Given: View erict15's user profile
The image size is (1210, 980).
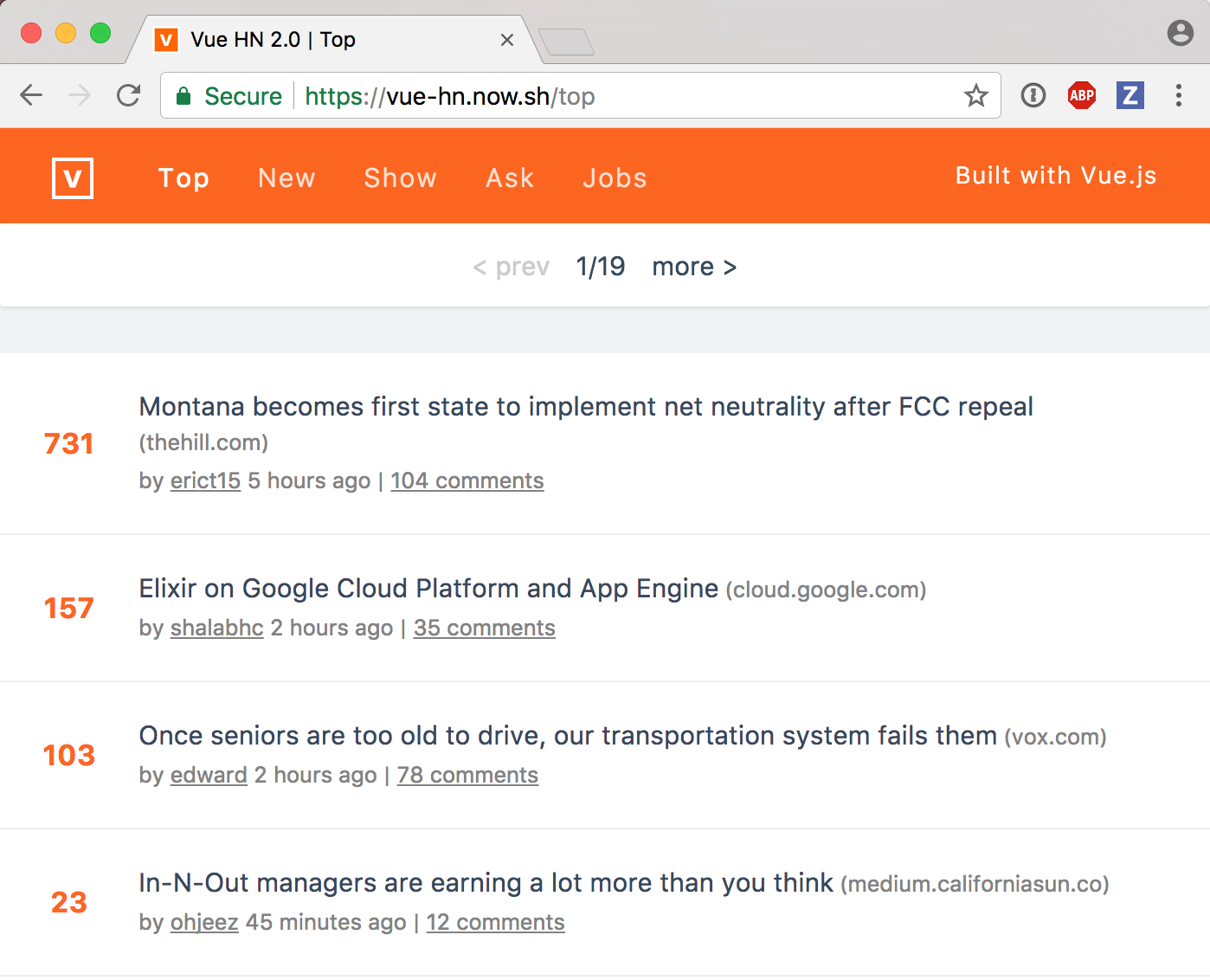Looking at the screenshot, I should click(x=204, y=480).
